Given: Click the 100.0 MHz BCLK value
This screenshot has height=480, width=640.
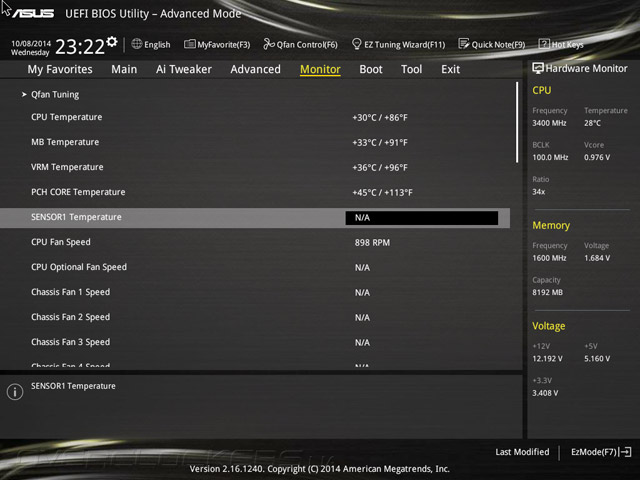Looking at the screenshot, I should click(550, 157).
